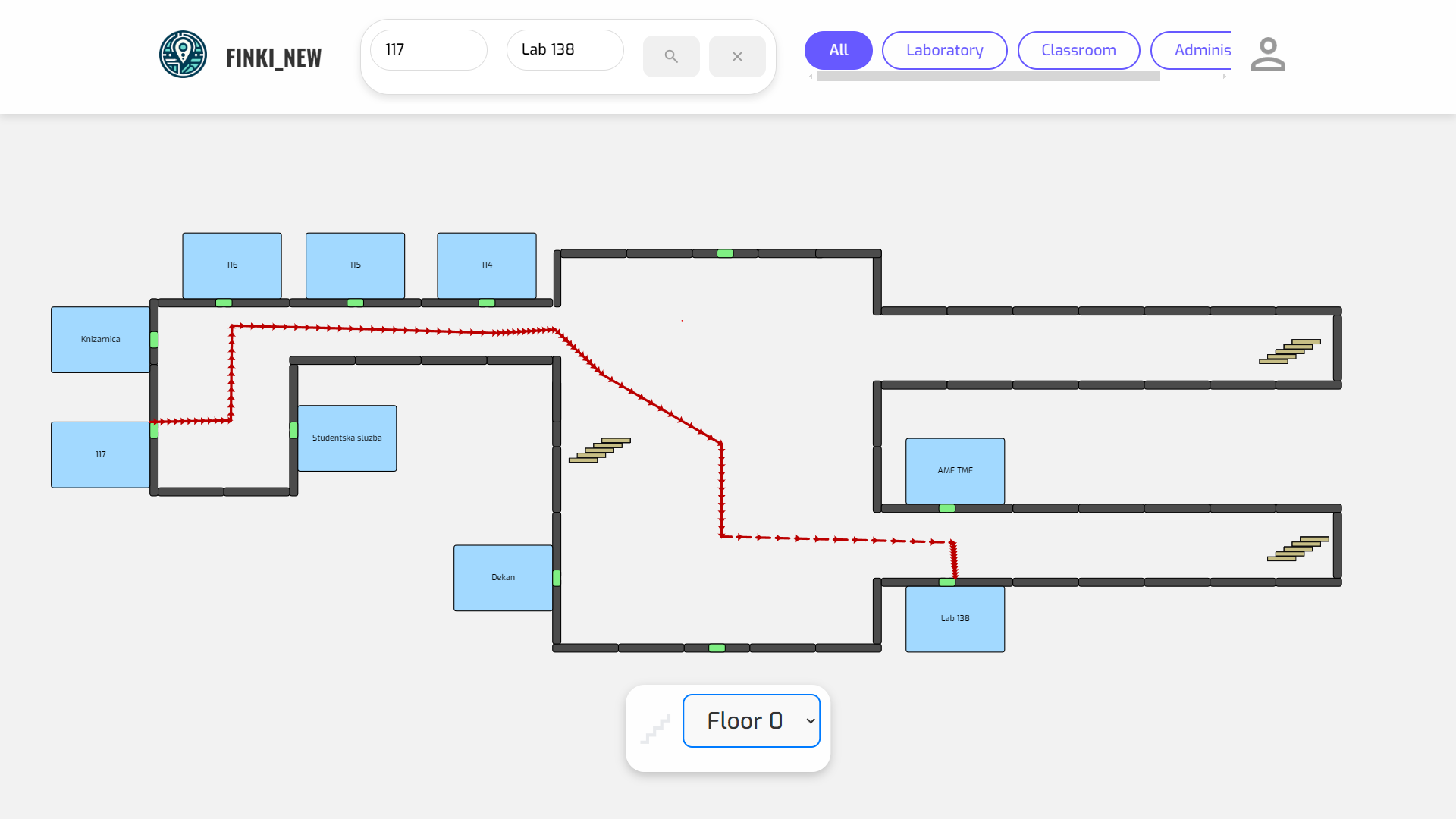This screenshot has width=1456, height=819.
Task: Toggle the Classroom filter
Action: click(x=1078, y=50)
